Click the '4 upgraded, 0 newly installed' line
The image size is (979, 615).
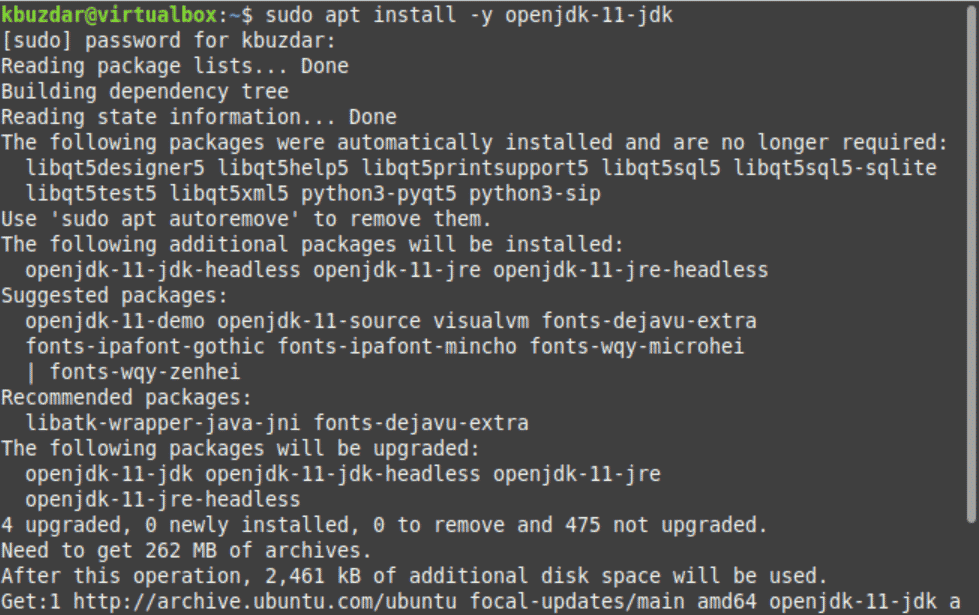click(384, 525)
